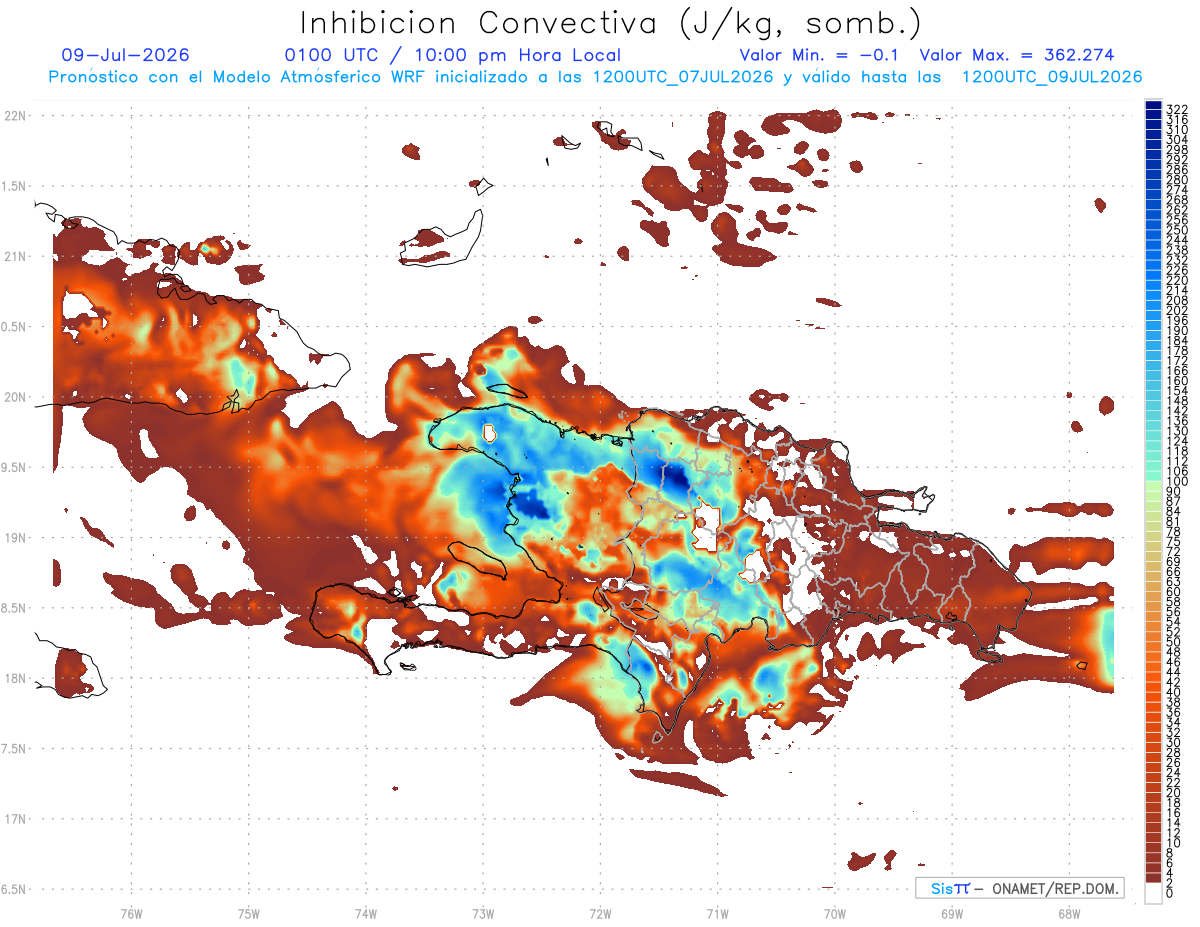Viewport: 1200px width, 927px height.
Task: Click the colorbar value "250"
Action: tap(1177, 230)
